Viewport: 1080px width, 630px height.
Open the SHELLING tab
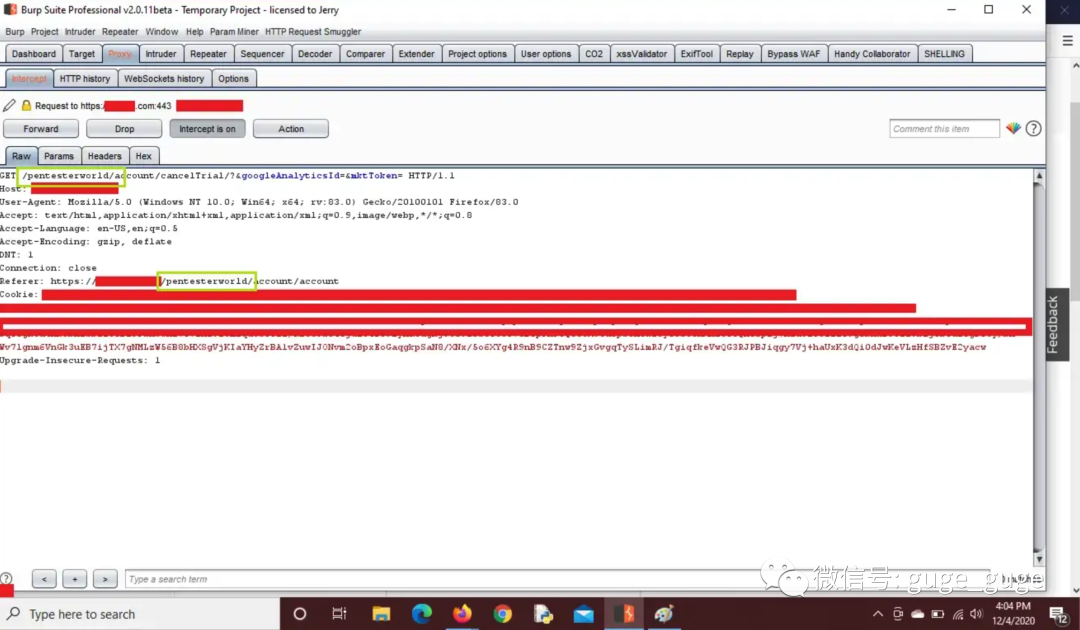(x=944, y=54)
